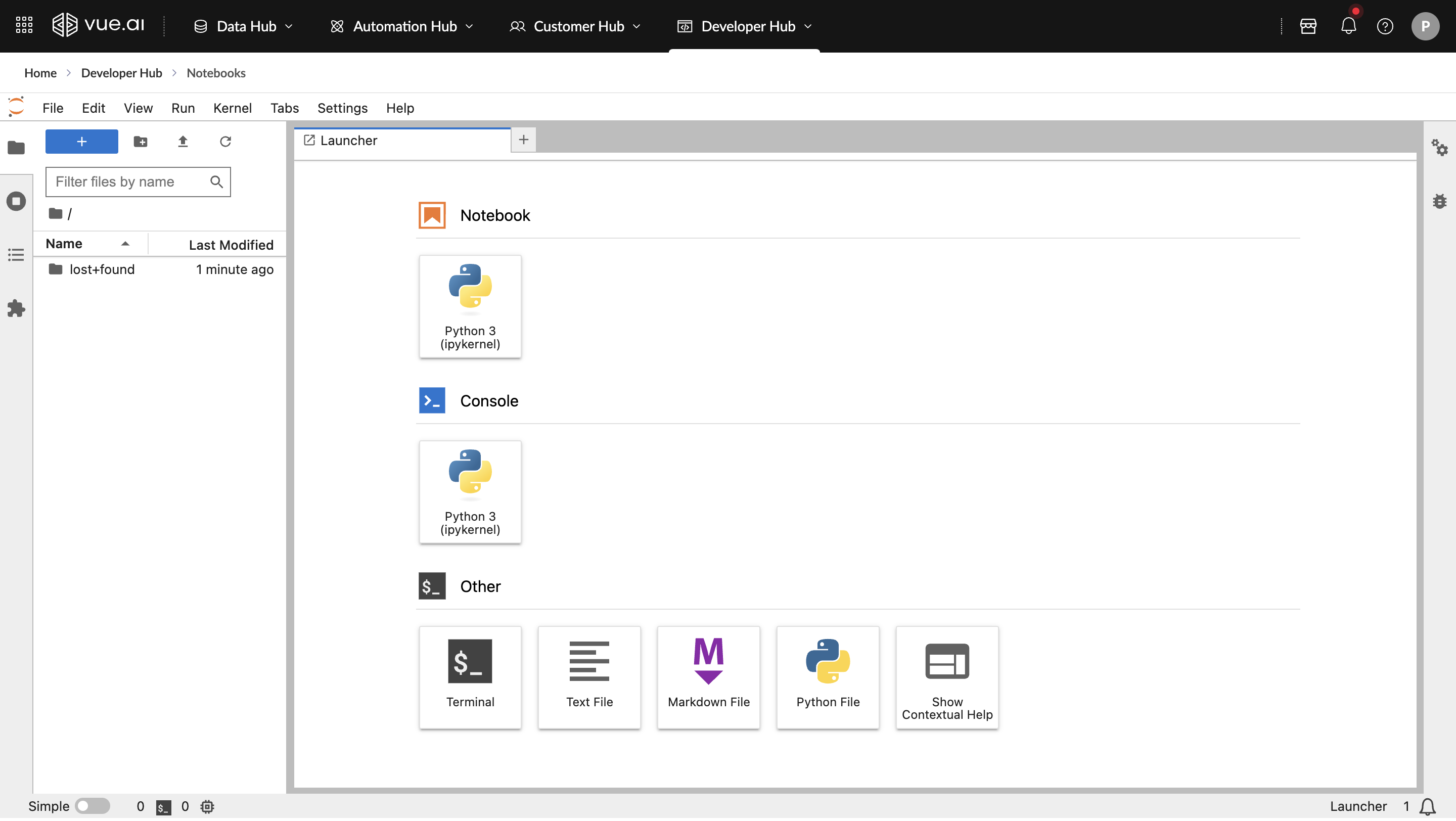This screenshot has width=1456, height=821.
Task: Launch Python 3 notebook kernel card
Action: click(470, 306)
